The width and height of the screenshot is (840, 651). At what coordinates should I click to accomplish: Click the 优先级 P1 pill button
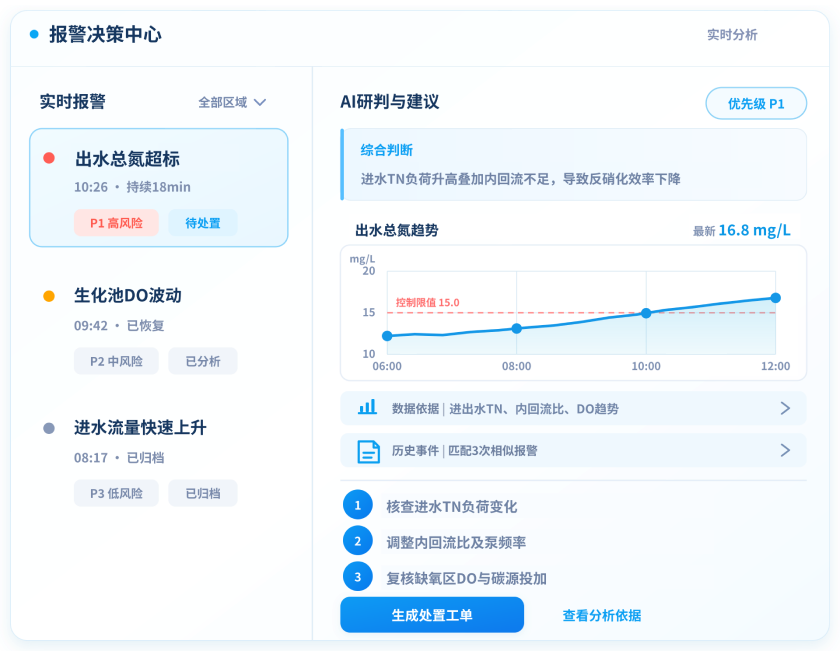(x=756, y=103)
